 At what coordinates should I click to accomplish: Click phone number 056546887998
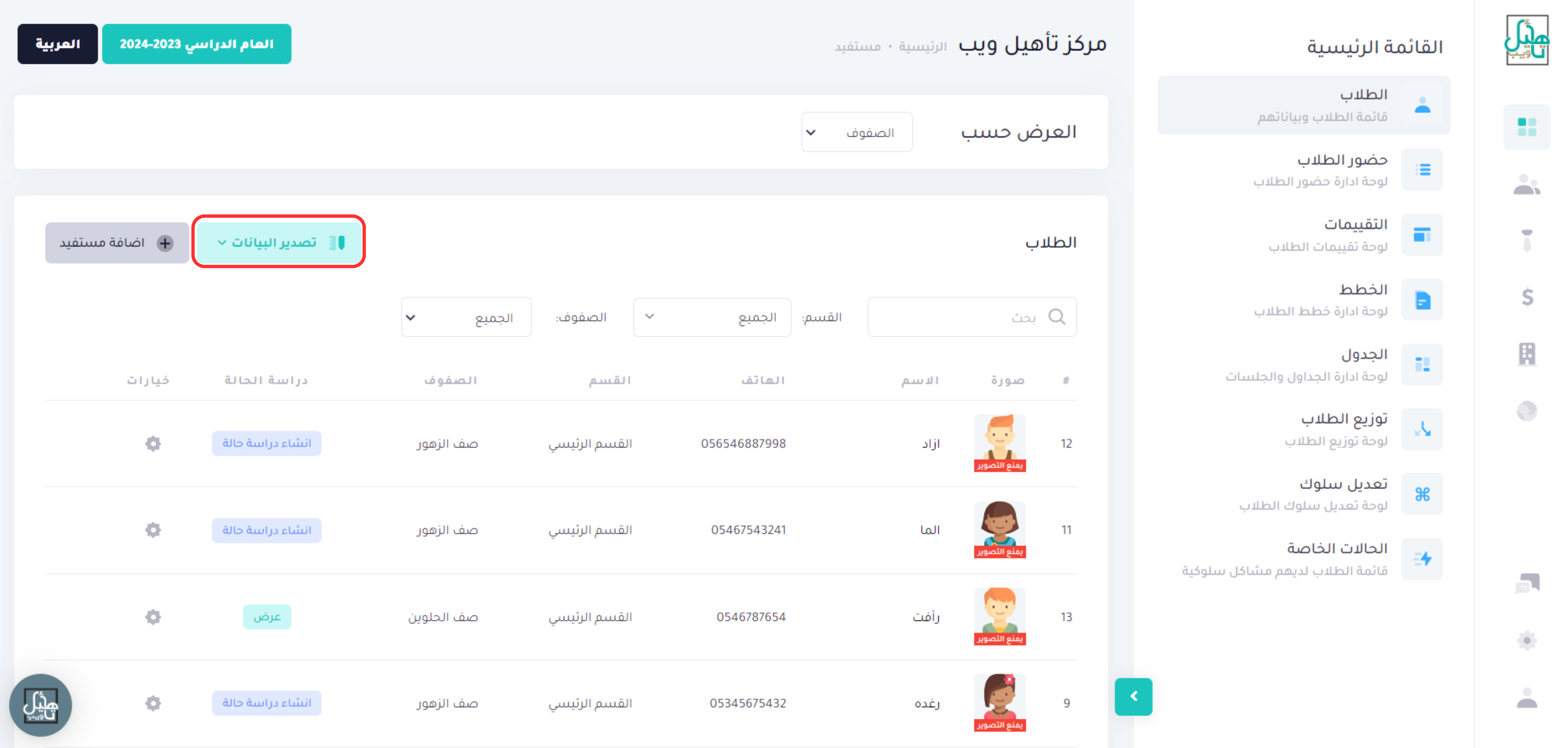[743, 444]
